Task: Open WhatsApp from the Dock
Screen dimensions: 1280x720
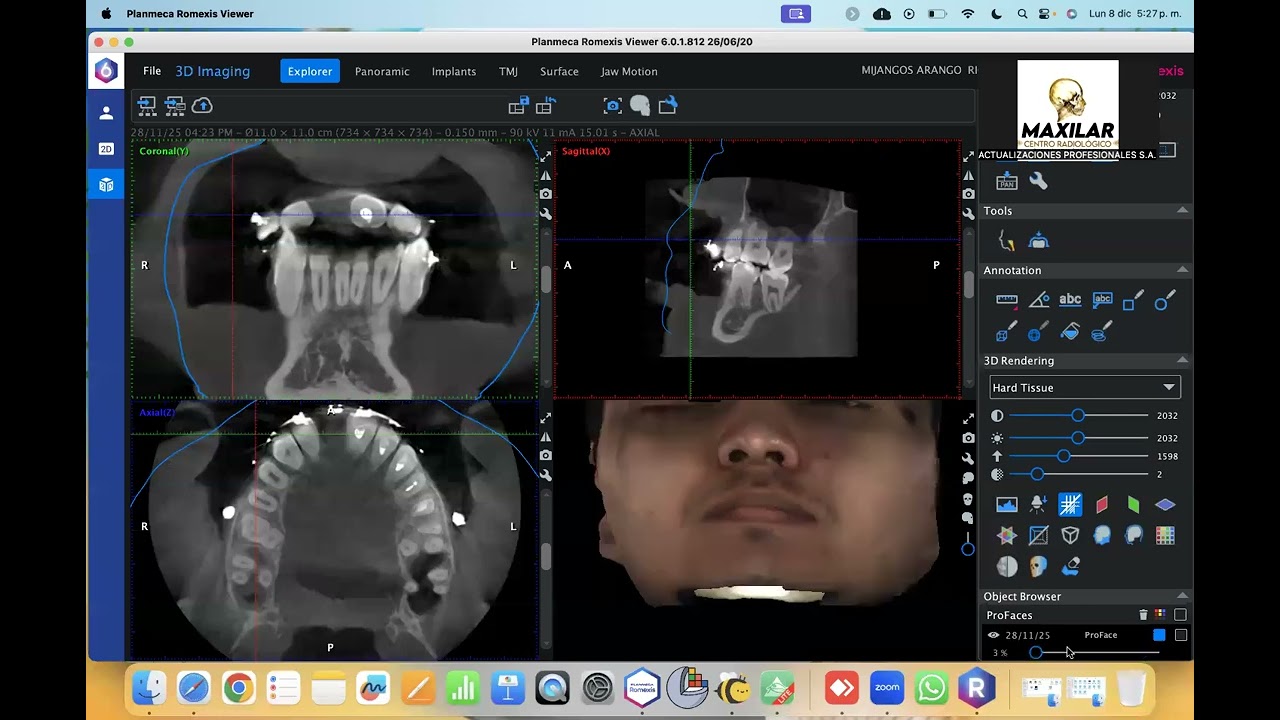Action: point(932,688)
